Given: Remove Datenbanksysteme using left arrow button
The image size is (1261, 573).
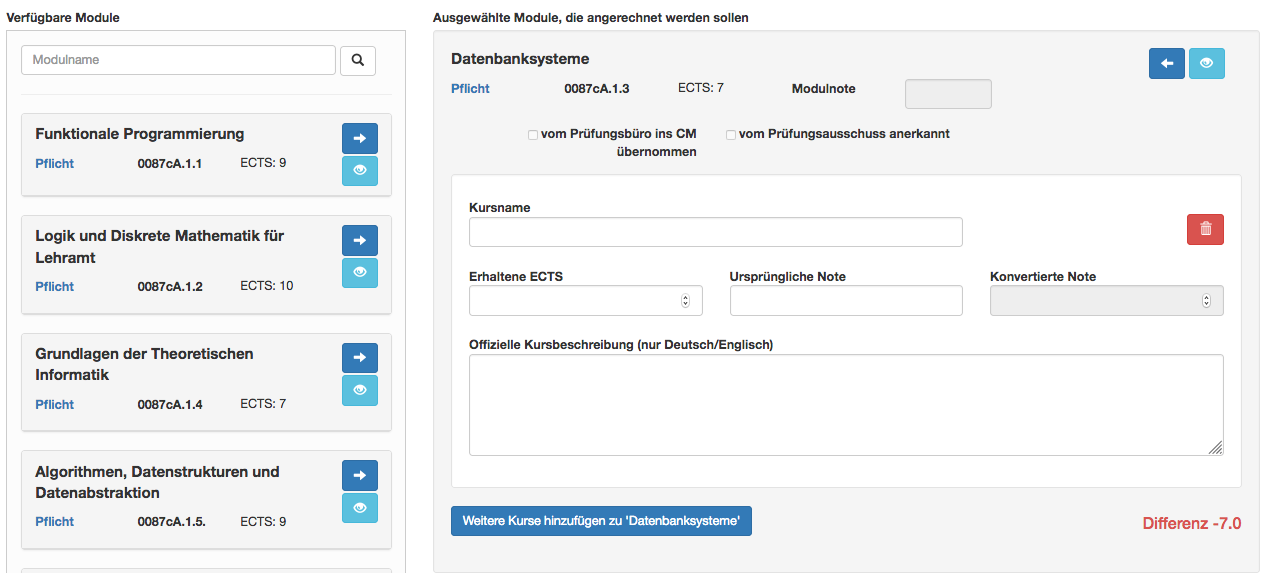Looking at the screenshot, I should coord(1167,63).
